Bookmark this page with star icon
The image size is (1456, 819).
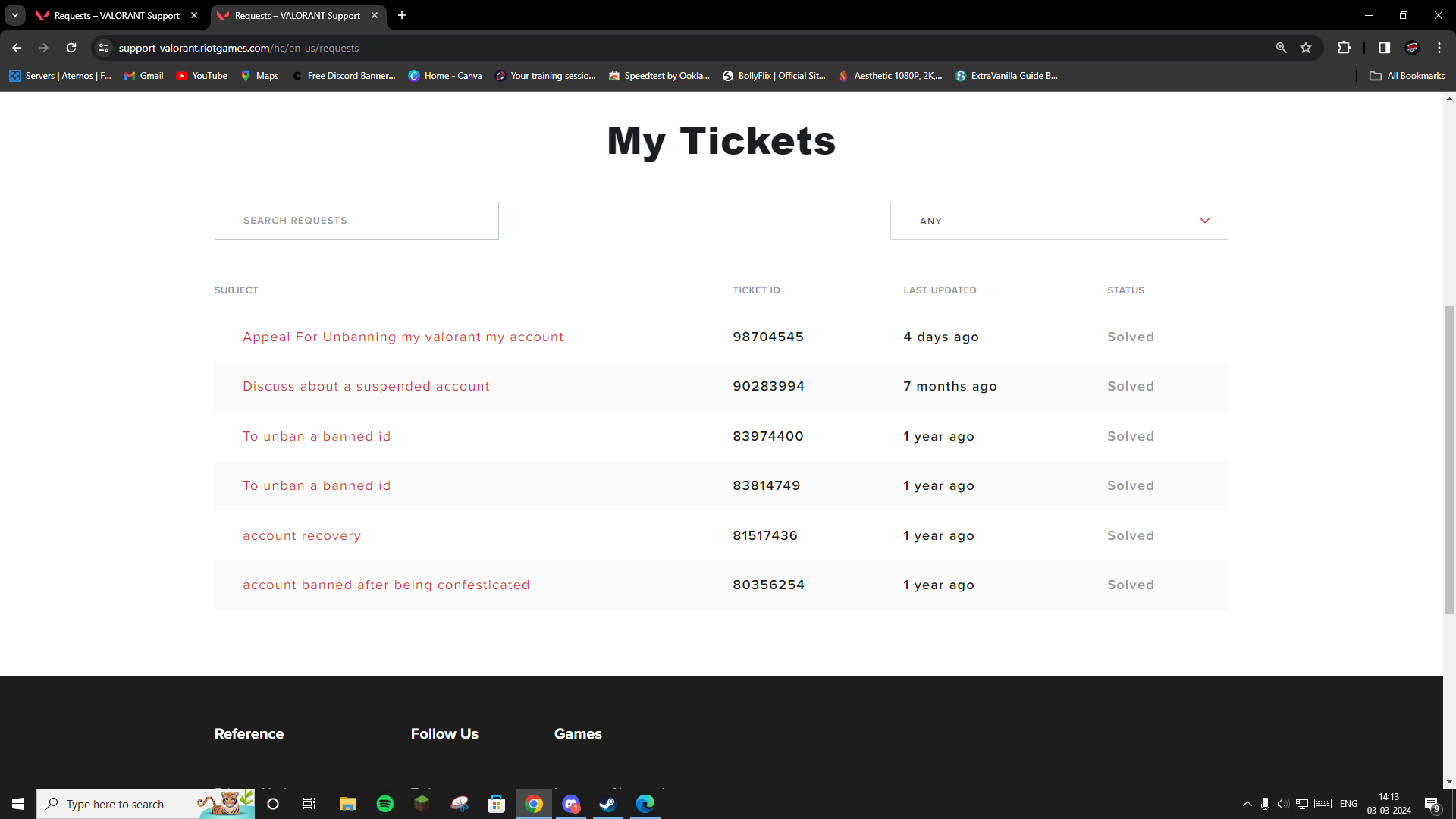1306,48
